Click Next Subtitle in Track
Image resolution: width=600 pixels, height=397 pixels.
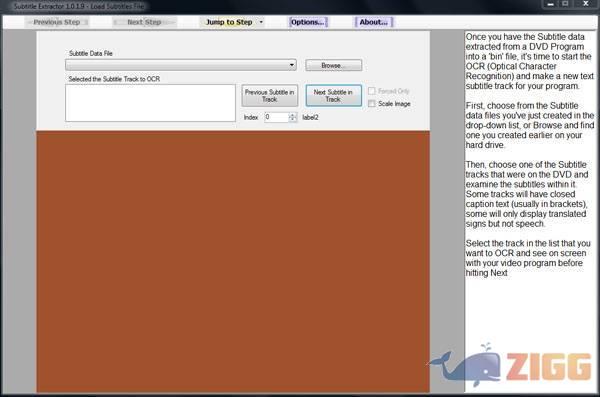(x=333, y=96)
